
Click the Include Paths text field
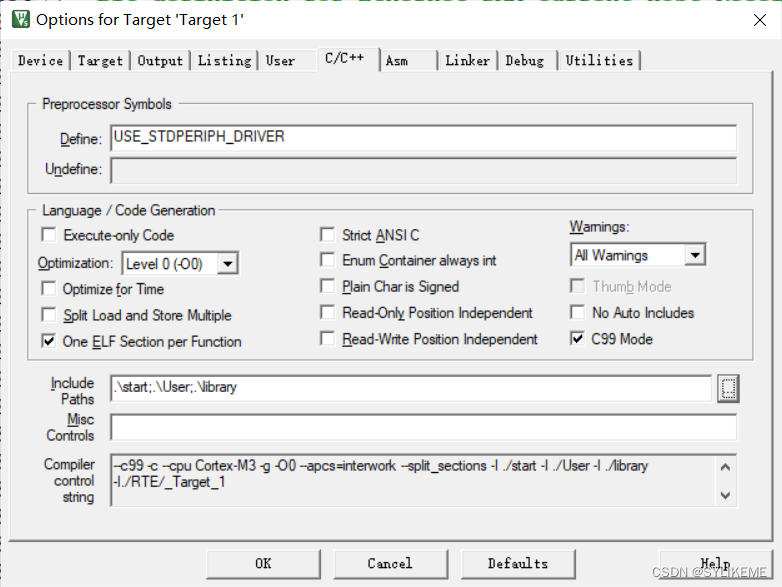tap(411, 388)
